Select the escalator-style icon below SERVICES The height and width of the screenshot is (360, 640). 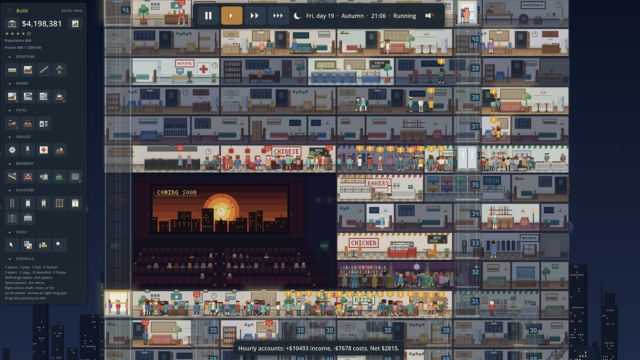click(x=12, y=177)
